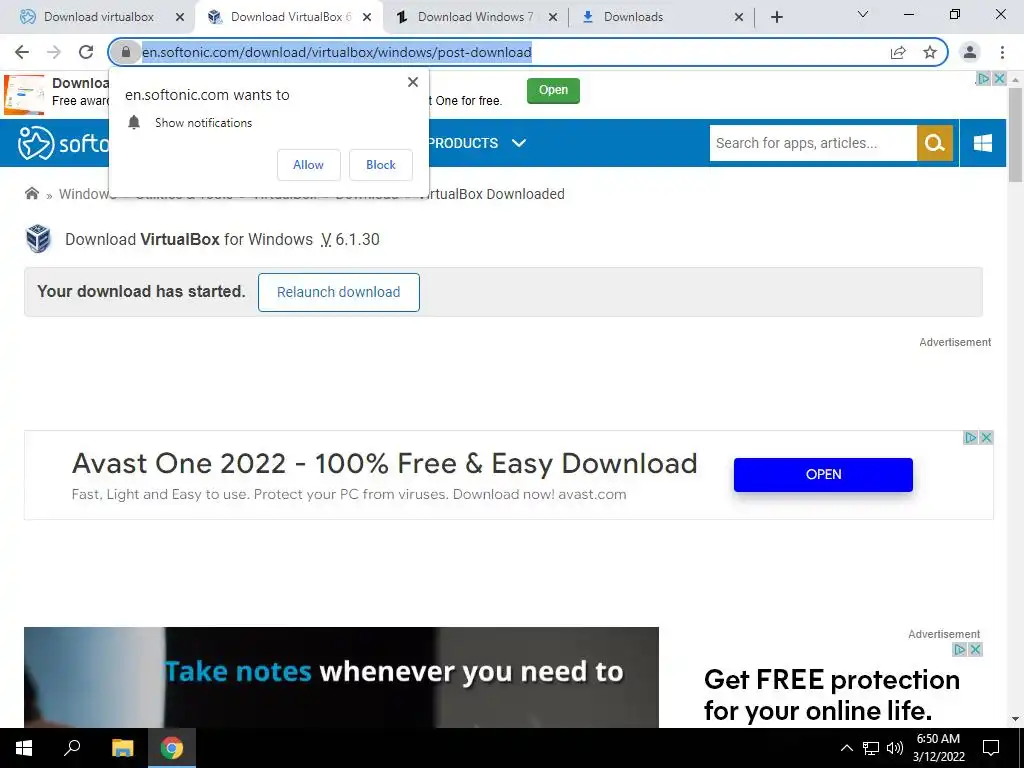Viewport: 1024px width, 768px height.
Task: Open AdChoices info on Avast banner
Action: point(971,438)
